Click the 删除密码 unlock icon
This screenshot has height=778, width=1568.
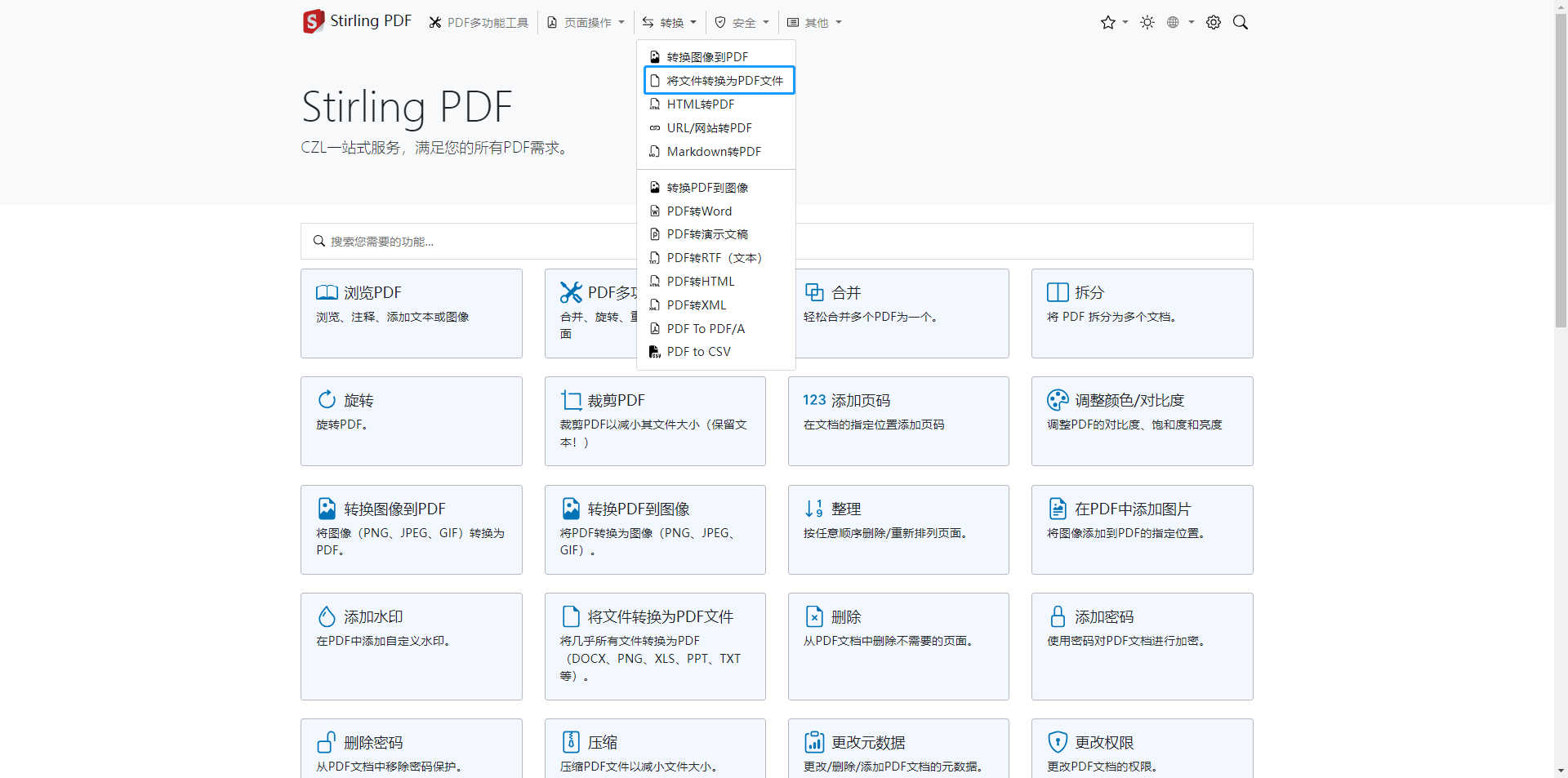tap(327, 742)
